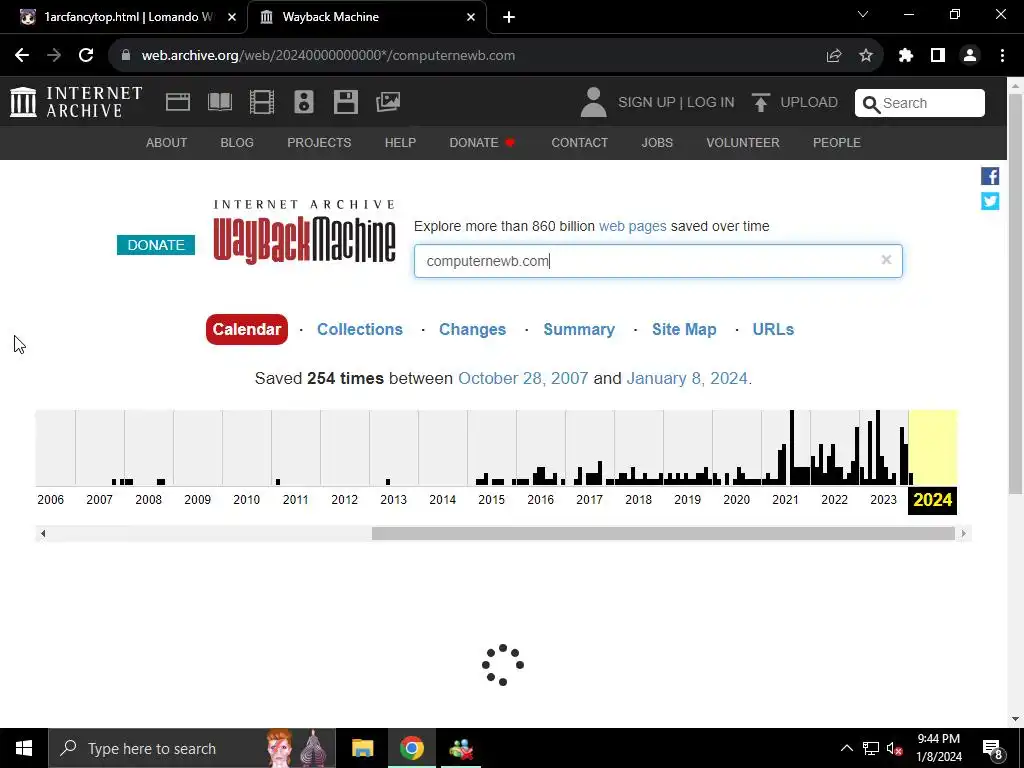
Task: Open Chrome extensions puzzle icon
Action: 905,56
